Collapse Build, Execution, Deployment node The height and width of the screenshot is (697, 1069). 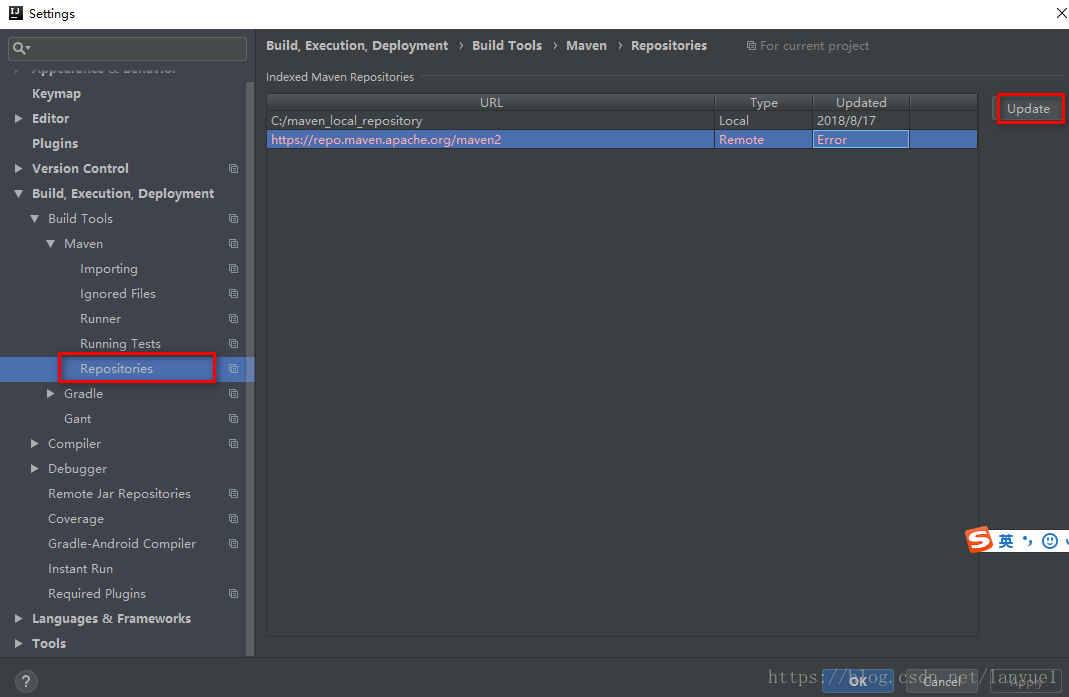[18, 194]
